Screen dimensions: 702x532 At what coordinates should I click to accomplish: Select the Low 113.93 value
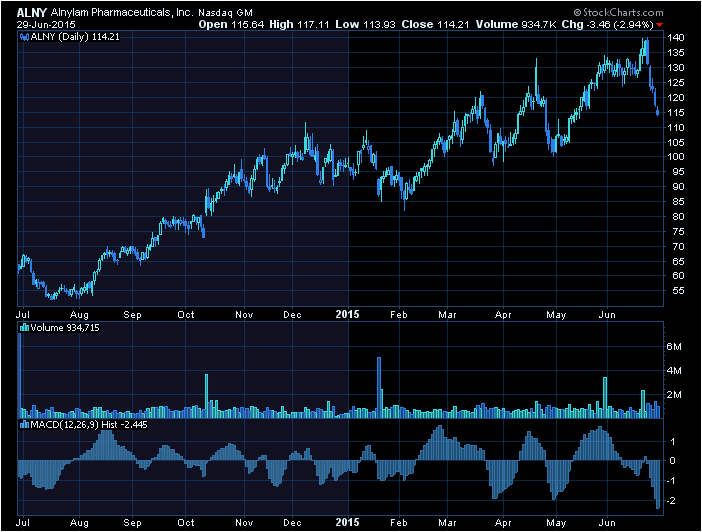click(x=365, y=25)
